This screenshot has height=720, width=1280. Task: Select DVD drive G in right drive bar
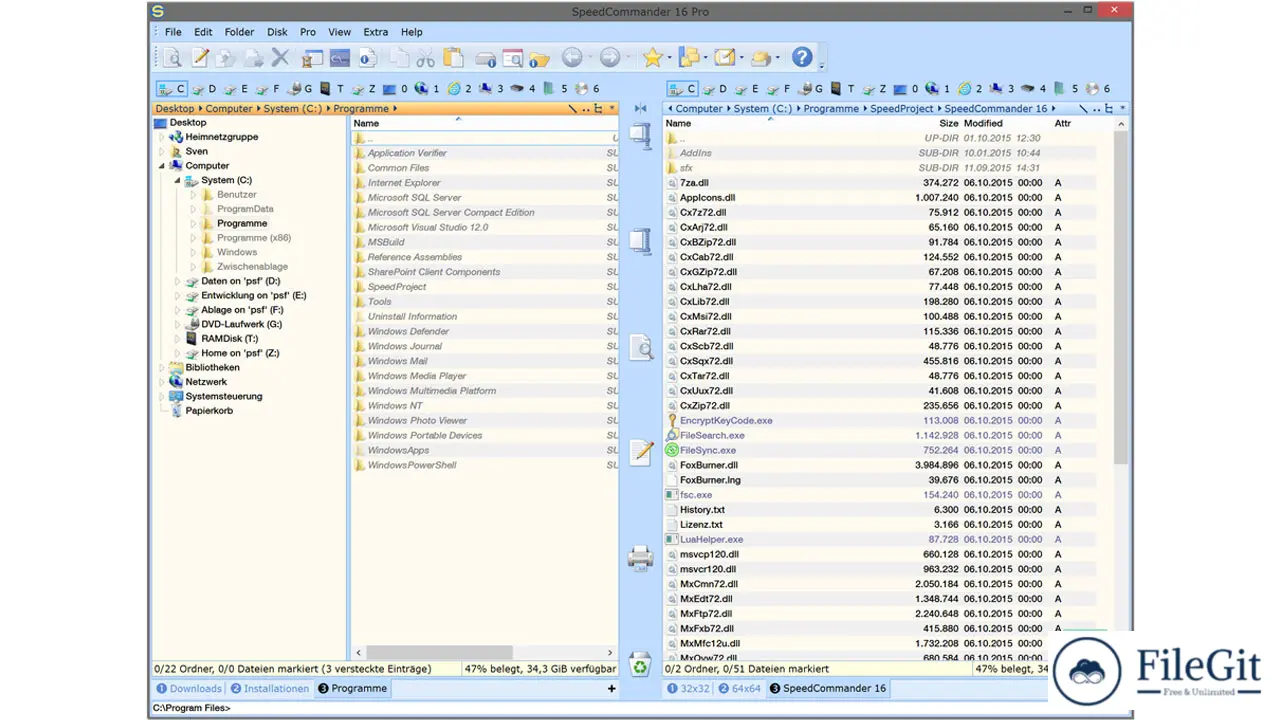(812, 89)
